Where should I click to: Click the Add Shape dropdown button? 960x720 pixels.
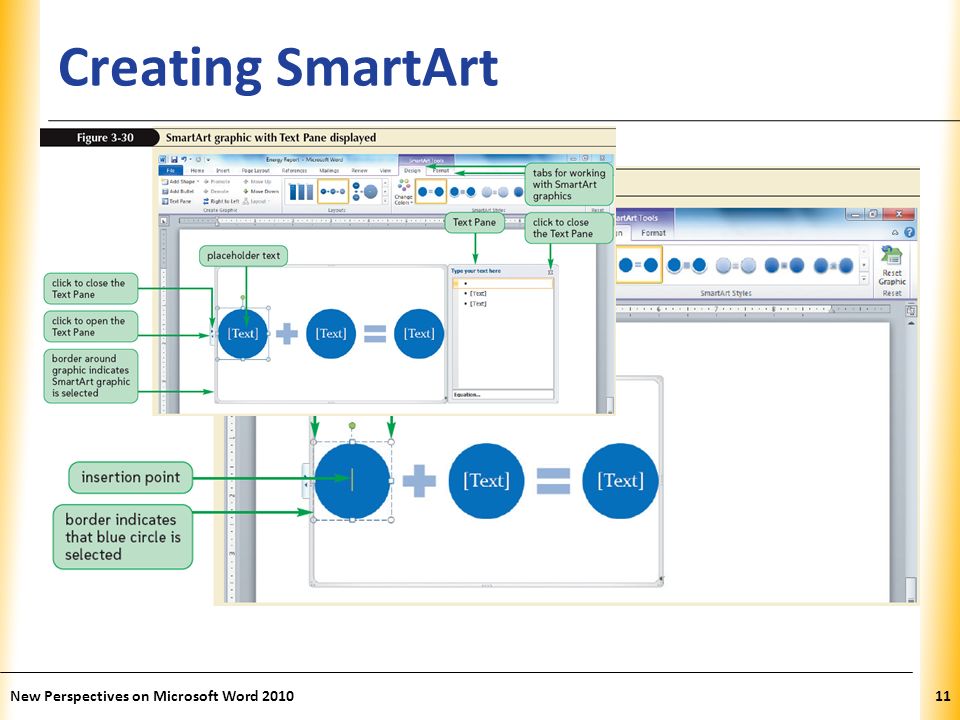click(x=180, y=182)
